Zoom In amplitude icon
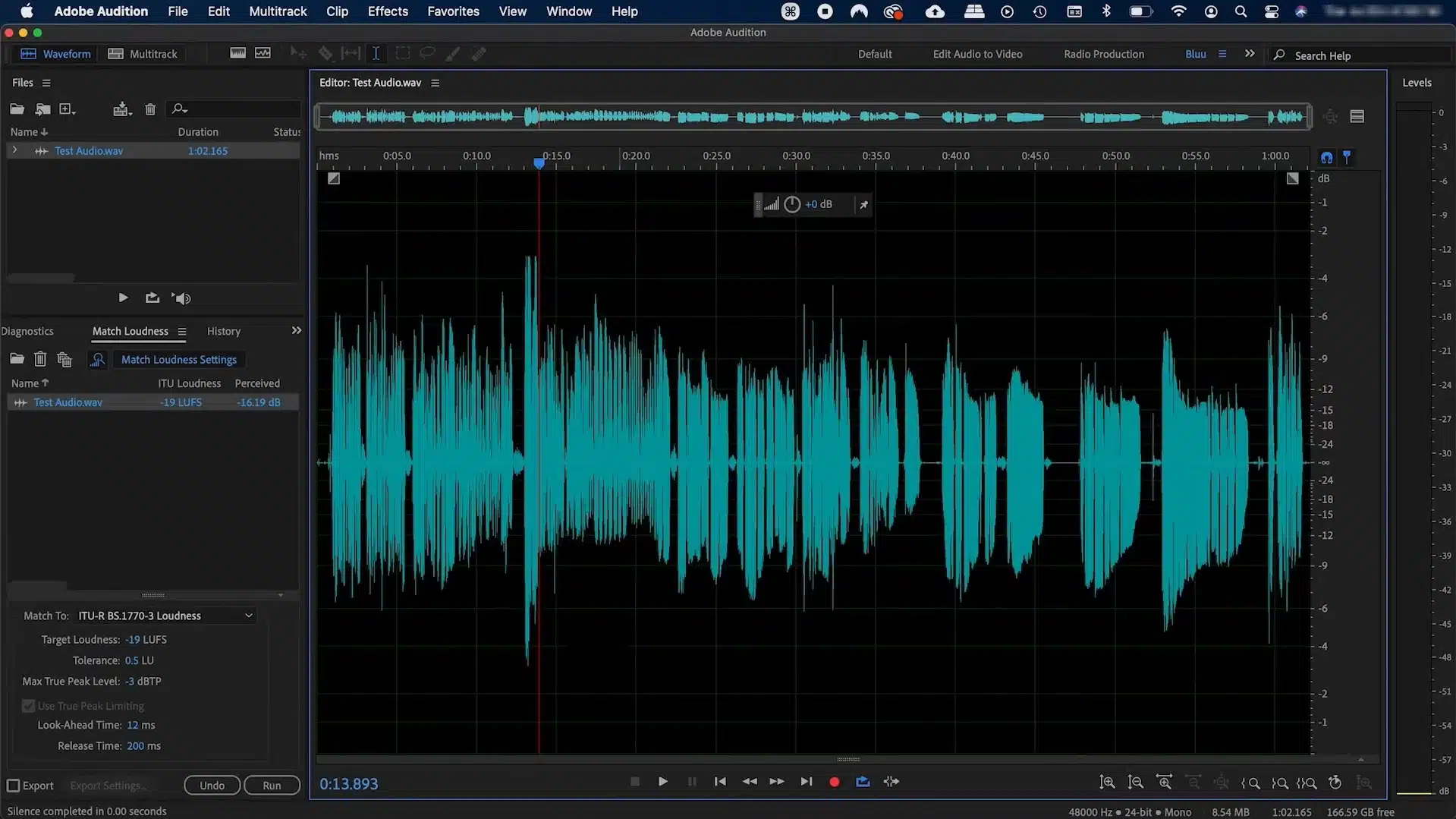Screen dimensions: 1456x819 1107,782
